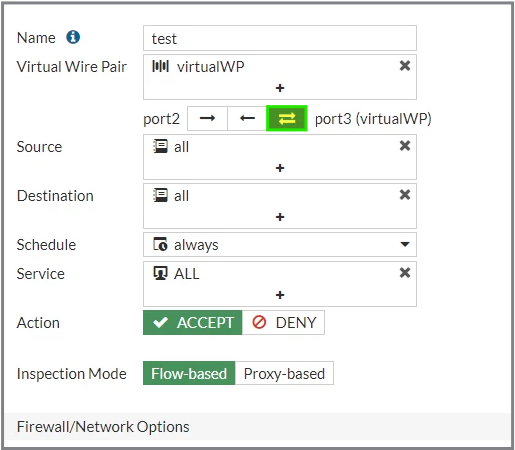Click the 'all' entry in Source
Image resolution: width=515 pixels, height=450 pixels.
tap(171, 147)
